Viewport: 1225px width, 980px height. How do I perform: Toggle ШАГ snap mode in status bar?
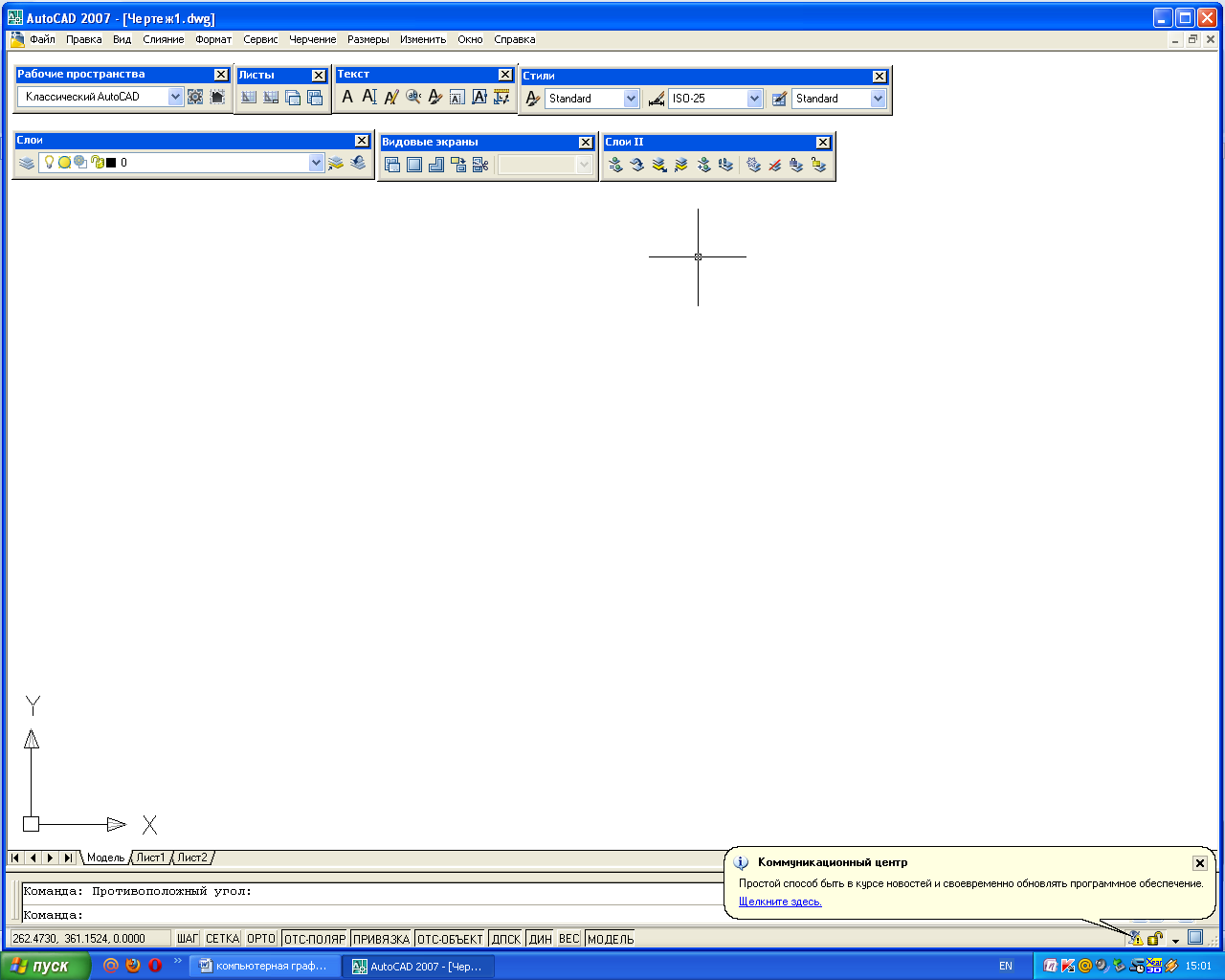tap(188, 939)
